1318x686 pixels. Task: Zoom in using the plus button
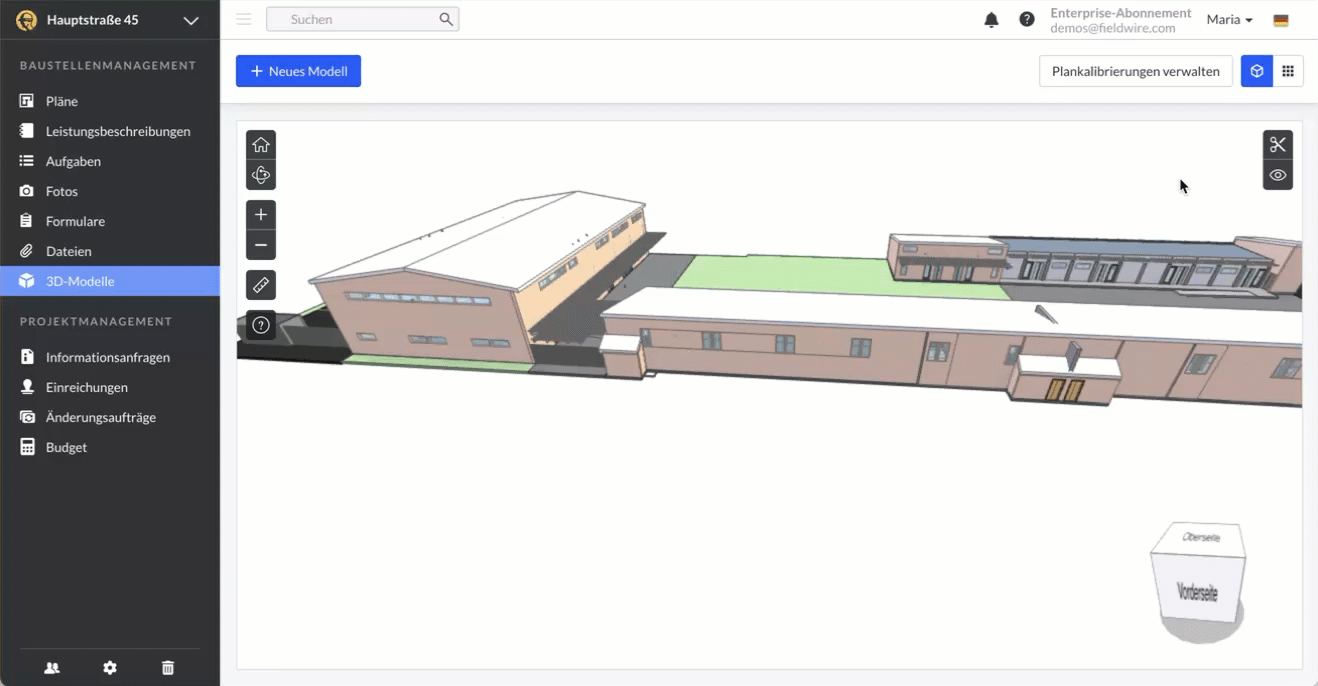261,215
